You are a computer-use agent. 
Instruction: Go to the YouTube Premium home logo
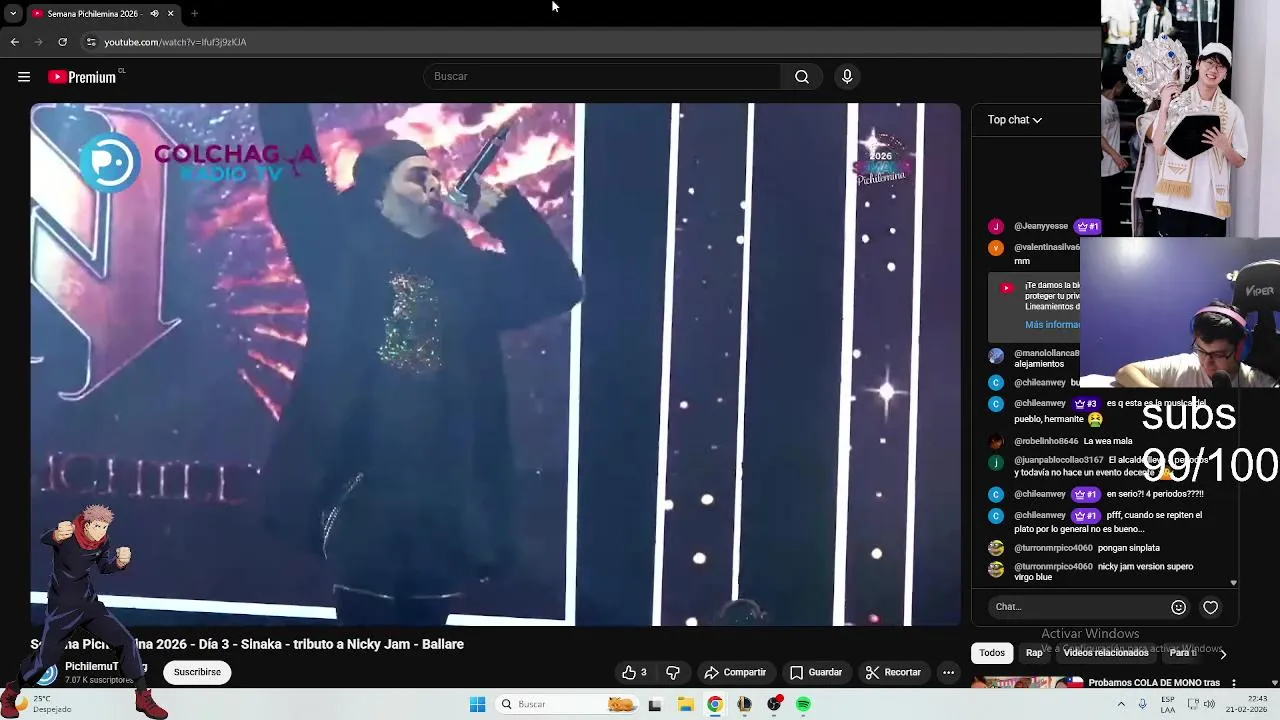point(84,77)
